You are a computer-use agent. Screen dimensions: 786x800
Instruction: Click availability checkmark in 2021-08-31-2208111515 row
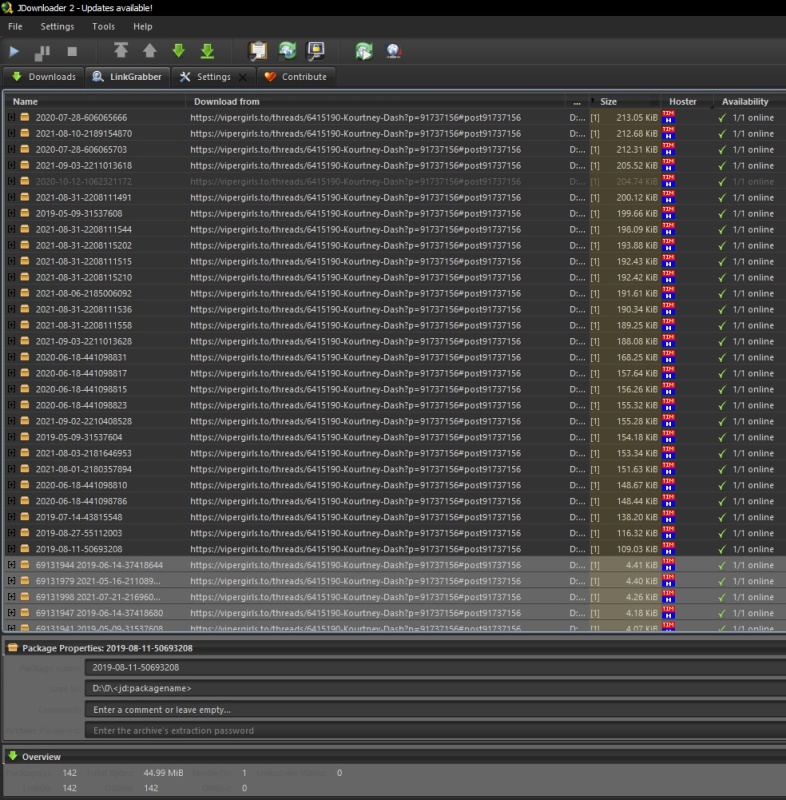point(722,262)
